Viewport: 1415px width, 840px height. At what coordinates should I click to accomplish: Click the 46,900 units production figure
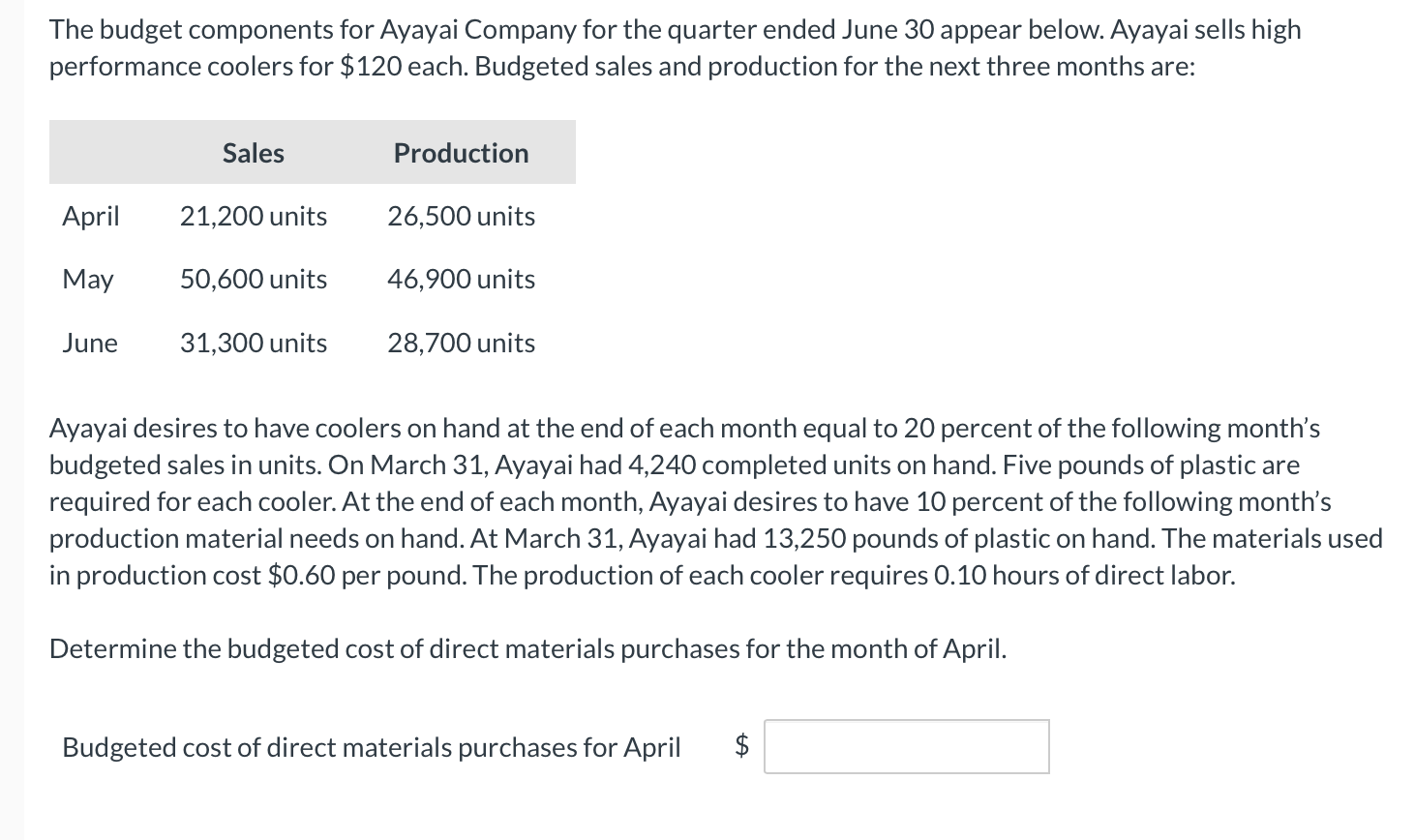460,279
